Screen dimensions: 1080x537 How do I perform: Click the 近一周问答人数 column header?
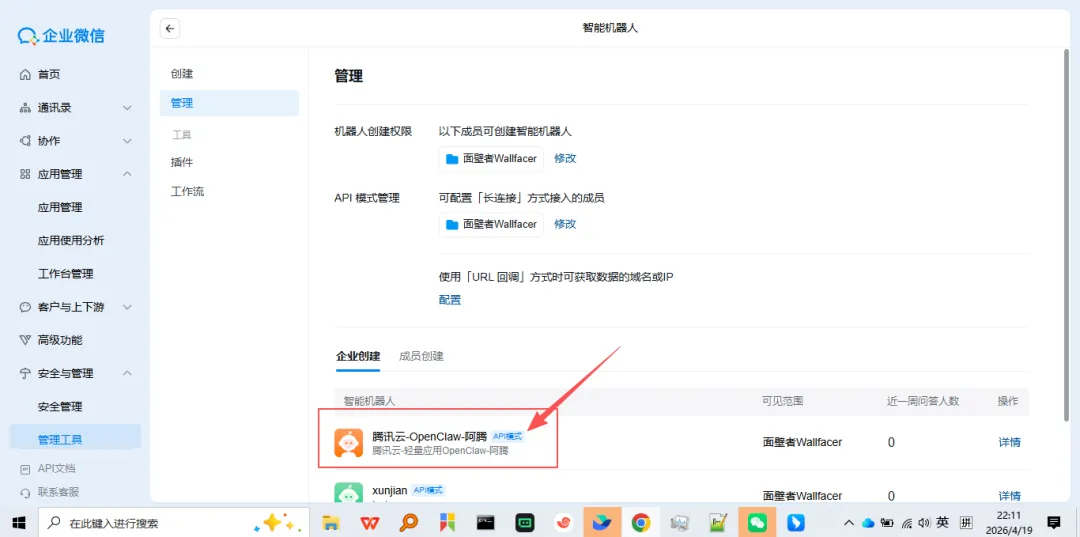(x=923, y=401)
